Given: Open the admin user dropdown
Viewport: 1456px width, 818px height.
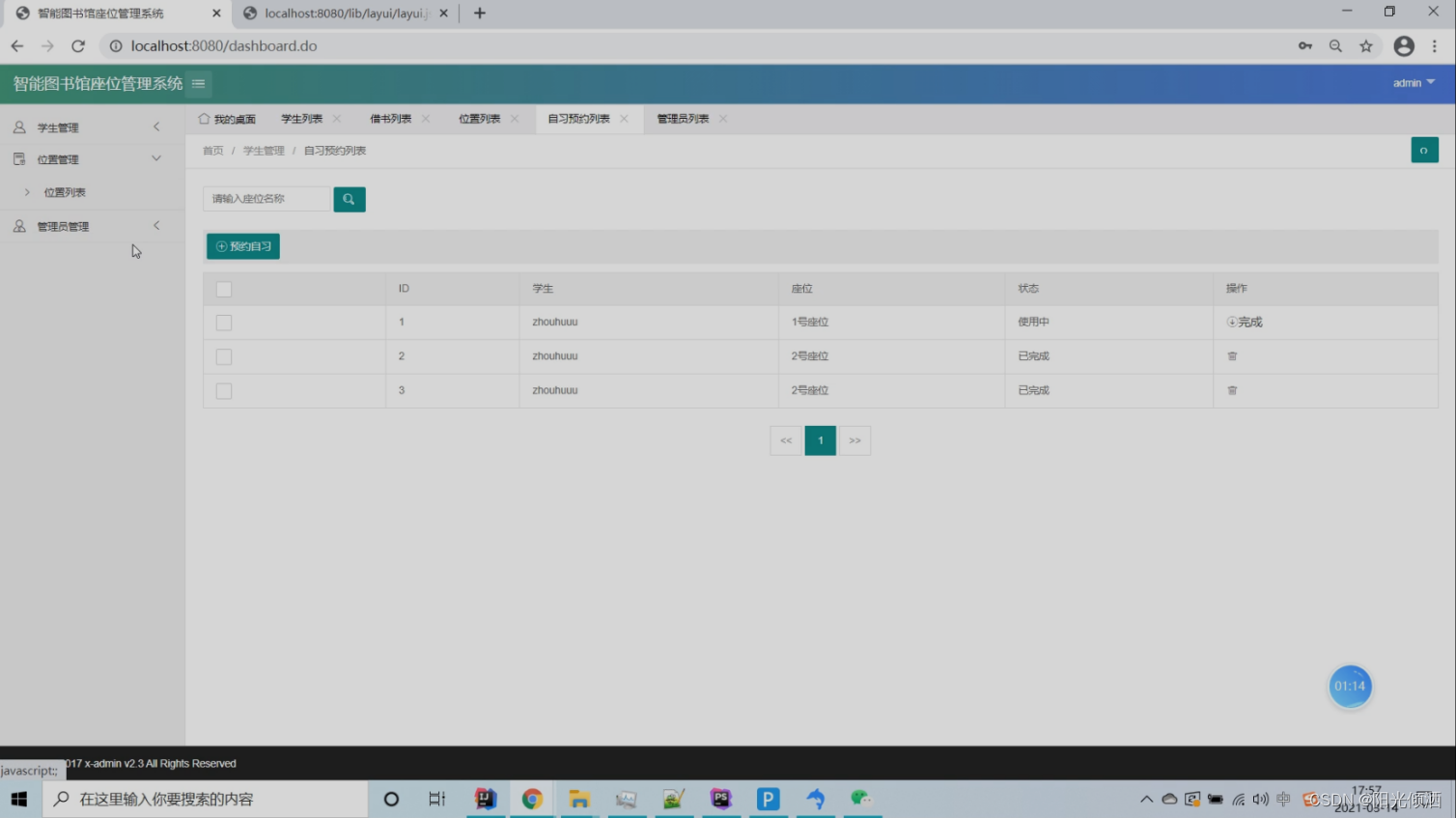Looking at the screenshot, I should [1414, 83].
